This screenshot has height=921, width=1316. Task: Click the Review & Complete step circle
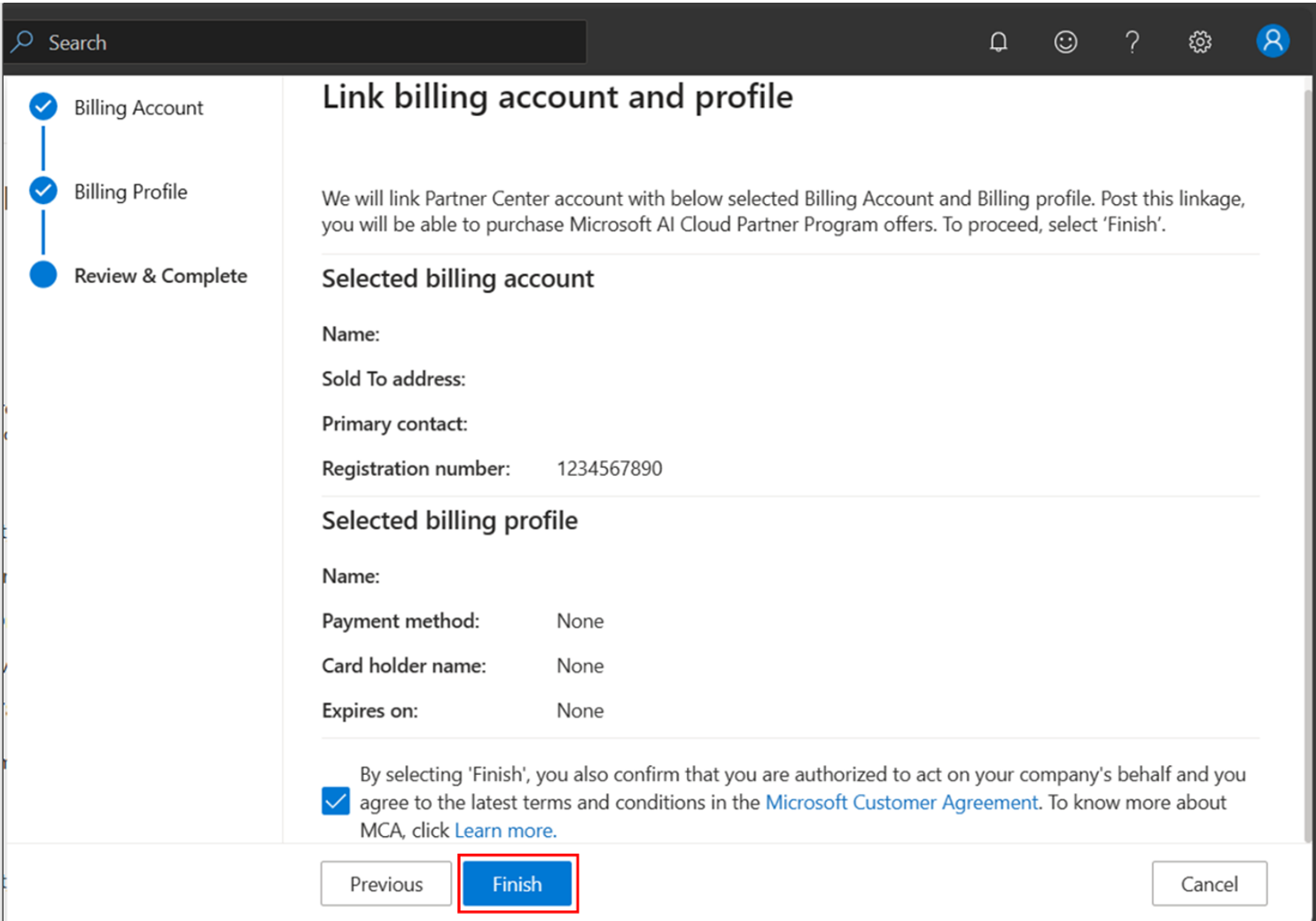tap(43, 275)
